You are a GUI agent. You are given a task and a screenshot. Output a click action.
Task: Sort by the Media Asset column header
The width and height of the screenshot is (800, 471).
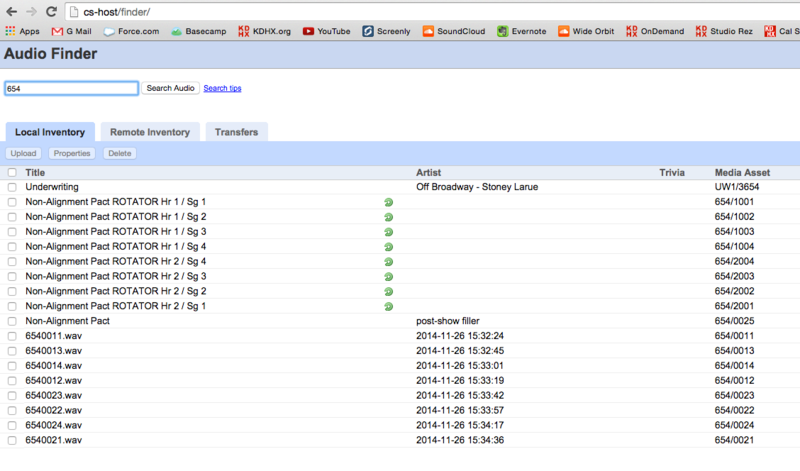(x=742, y=173)
